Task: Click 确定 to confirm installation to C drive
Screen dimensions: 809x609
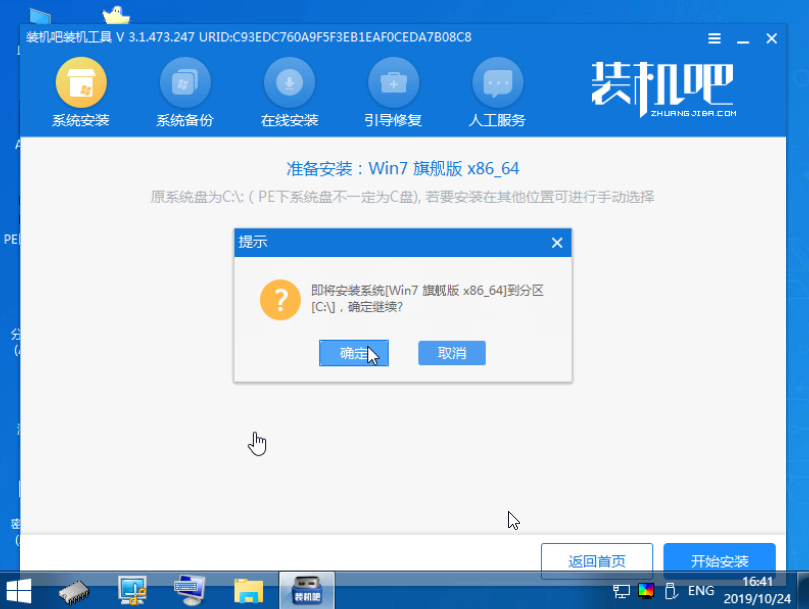Action: click(353, 353)
